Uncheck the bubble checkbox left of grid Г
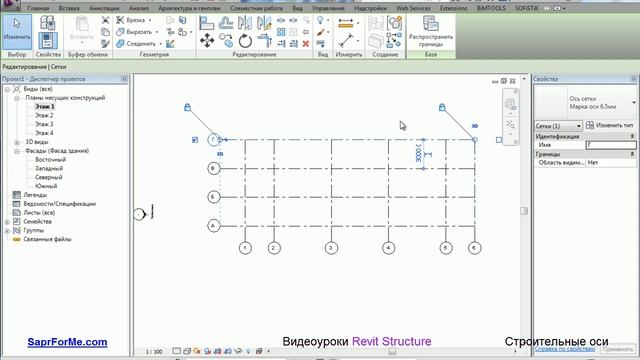The image size is (640, 360). (195, 140)
